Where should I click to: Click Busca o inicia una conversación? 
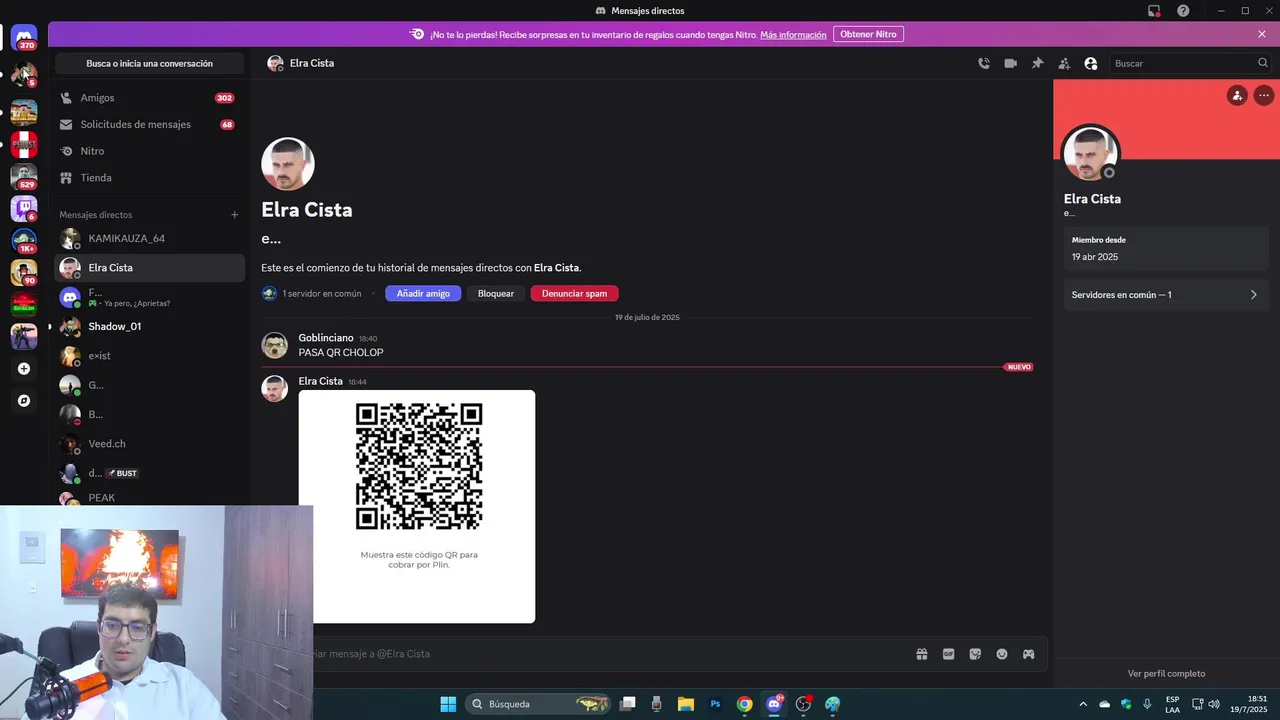coord(149,63)
